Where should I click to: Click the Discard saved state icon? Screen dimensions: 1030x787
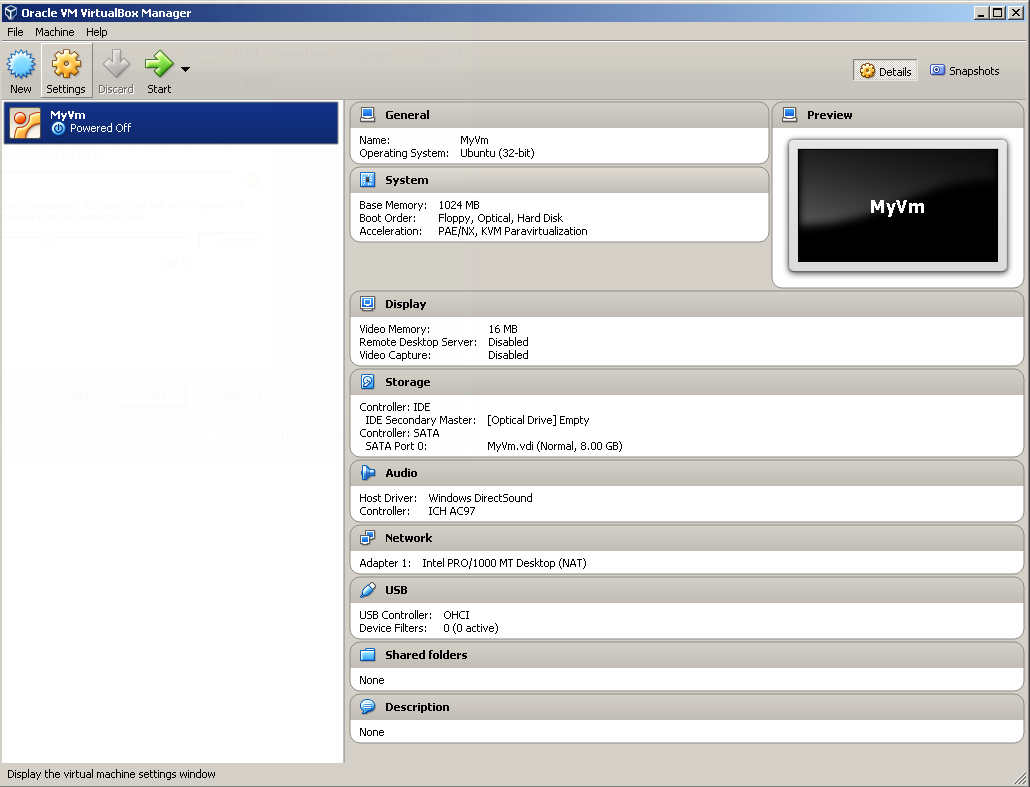point(116,64)
